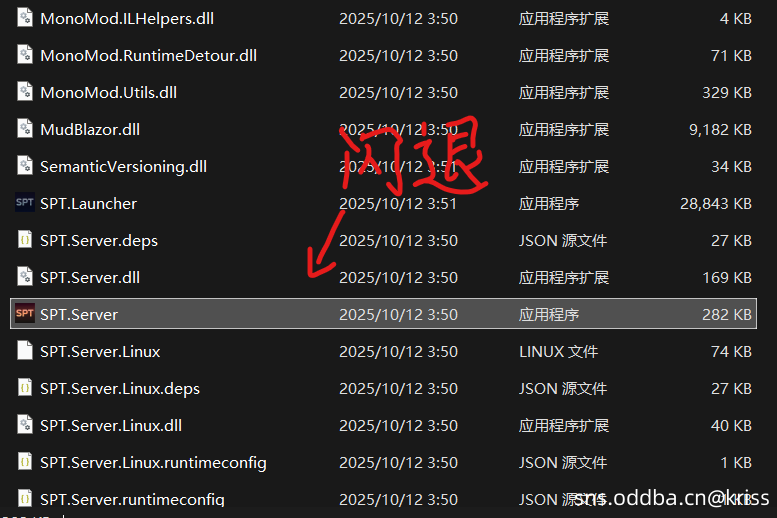Screen dimensions: 777x518
Task: Click the SPT.Server application icon
Action: (x=25, y=314)
